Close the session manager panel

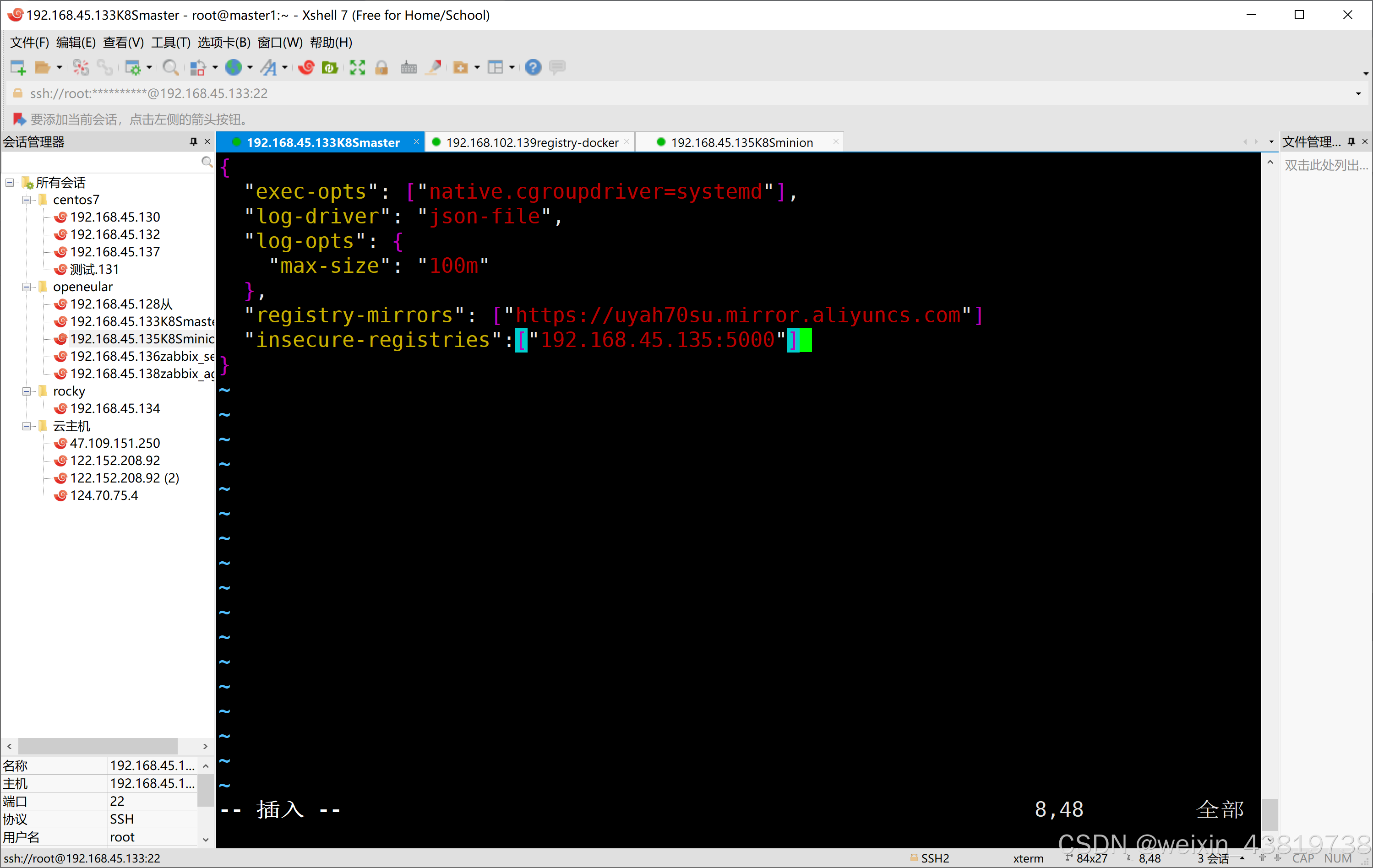[207, 141]
